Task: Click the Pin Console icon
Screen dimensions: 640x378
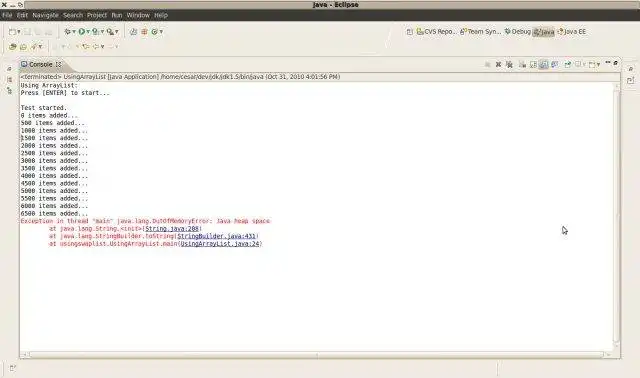Action: (x=568, y=64)
